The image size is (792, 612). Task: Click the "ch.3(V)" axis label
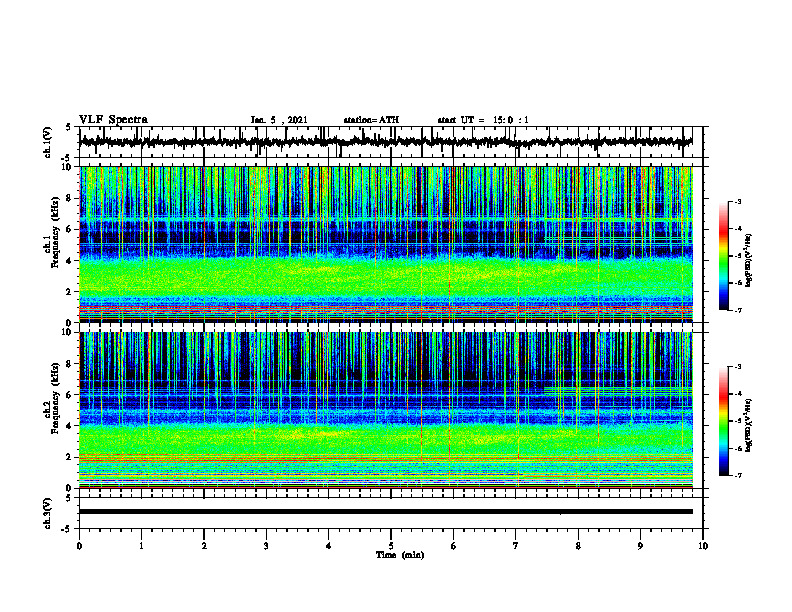48,514
